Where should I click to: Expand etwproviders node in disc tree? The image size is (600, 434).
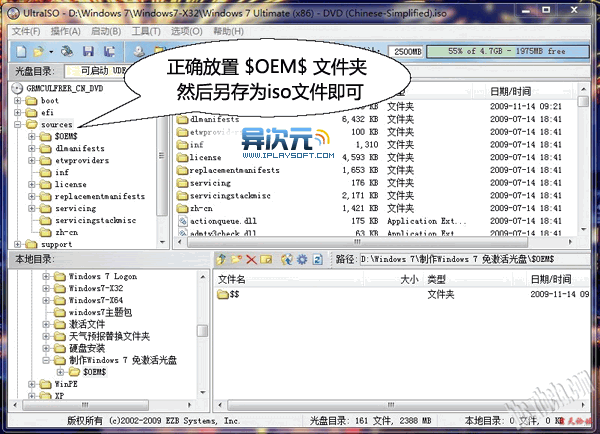click(x=32, y=160)
